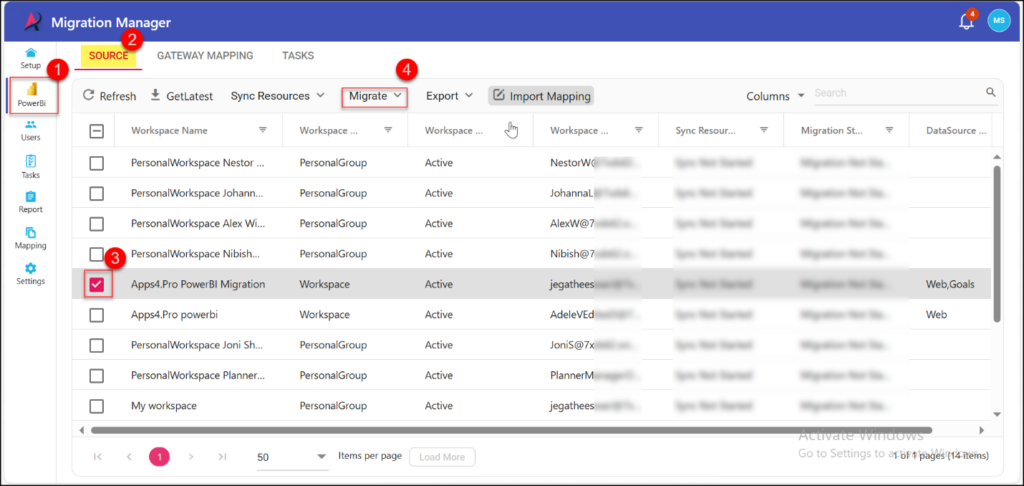This screenshot has width=1024, height=486.
Task: Open the Tasks sidebar icon
Action: (x=31, y=161)
